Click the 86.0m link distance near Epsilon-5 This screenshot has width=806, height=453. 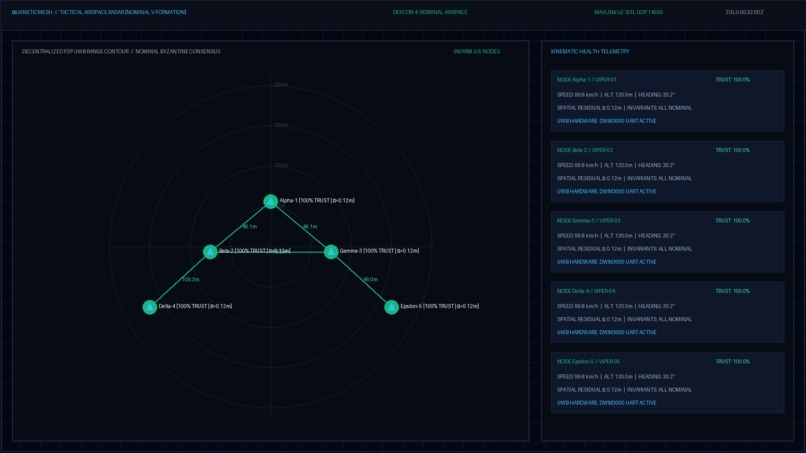tap(370, 280)
